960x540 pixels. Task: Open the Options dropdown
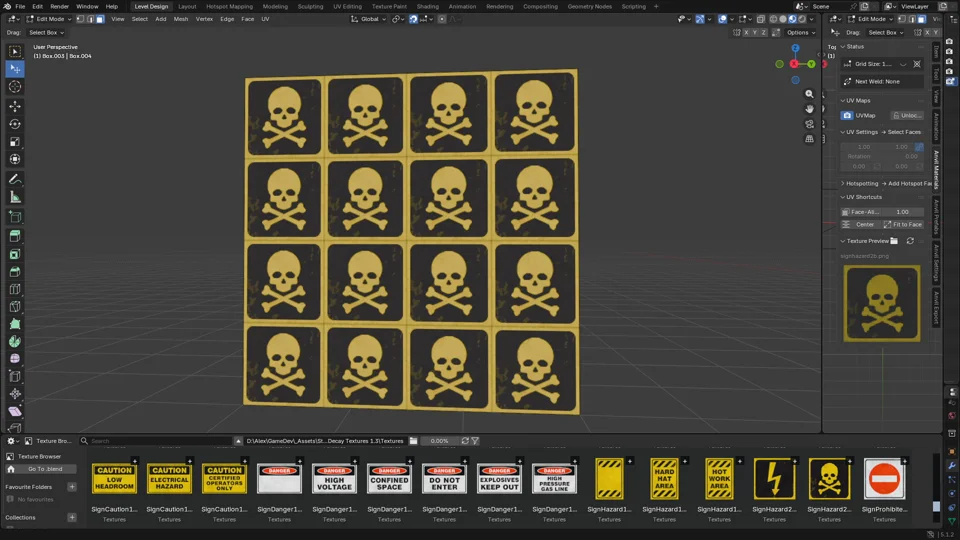800,32
